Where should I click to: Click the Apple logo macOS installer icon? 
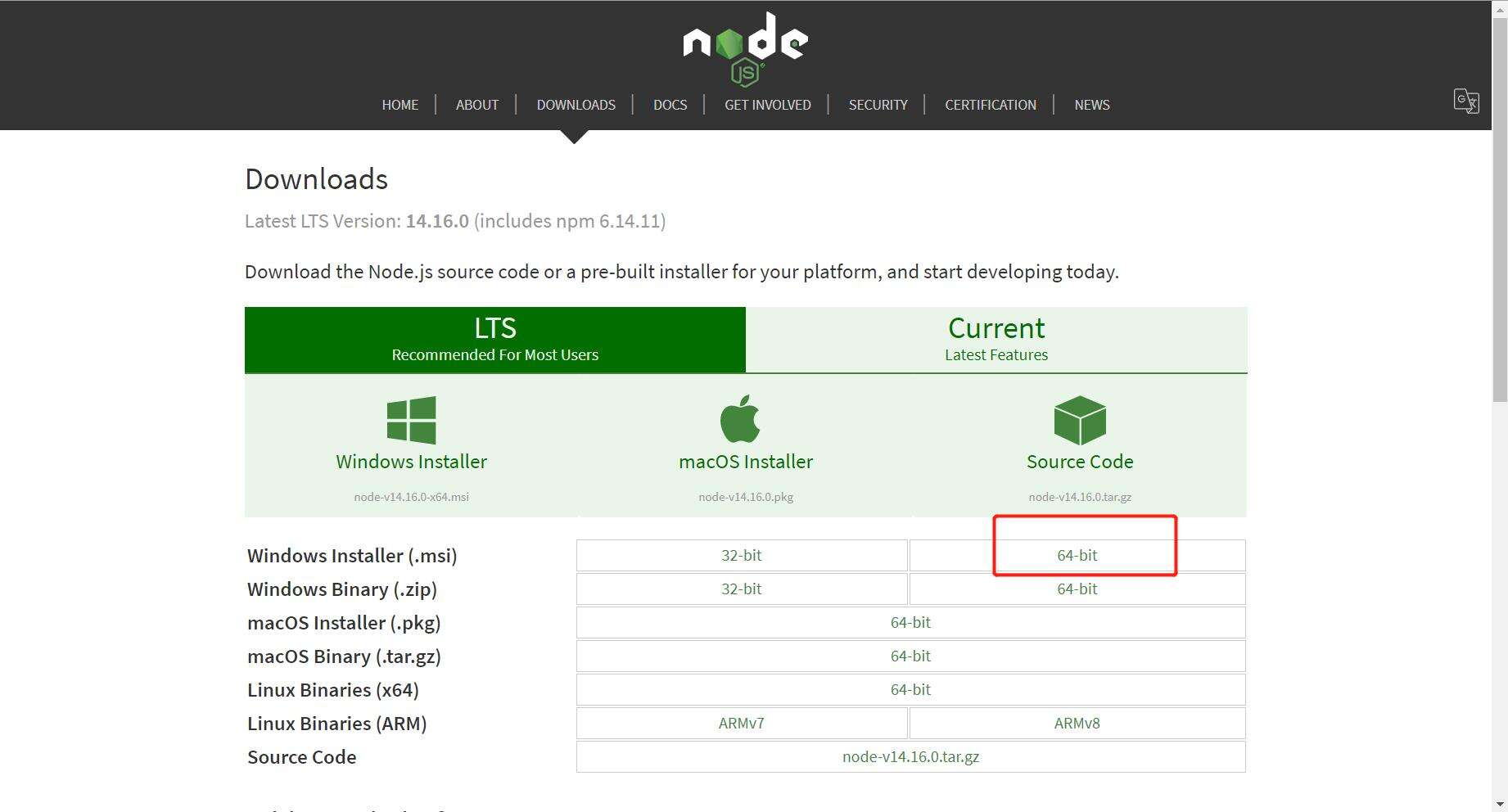[741, 419]
